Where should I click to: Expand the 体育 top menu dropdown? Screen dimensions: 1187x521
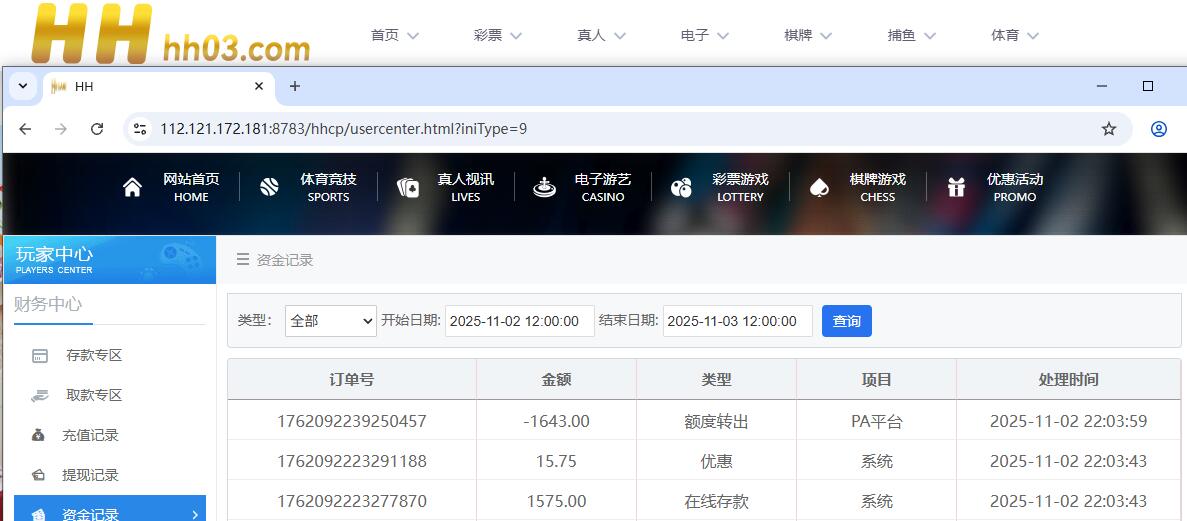pyautogui.click(x=1015, y=35)
